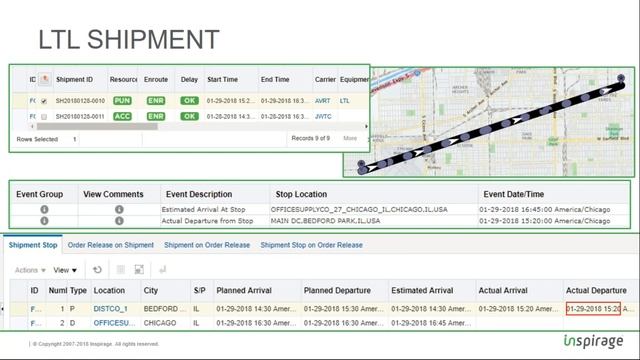Viewport: 640px width, 360px height.
Task: Click the CHICAGO city cell
Action: pyautogui.click(x=160, y=323)
